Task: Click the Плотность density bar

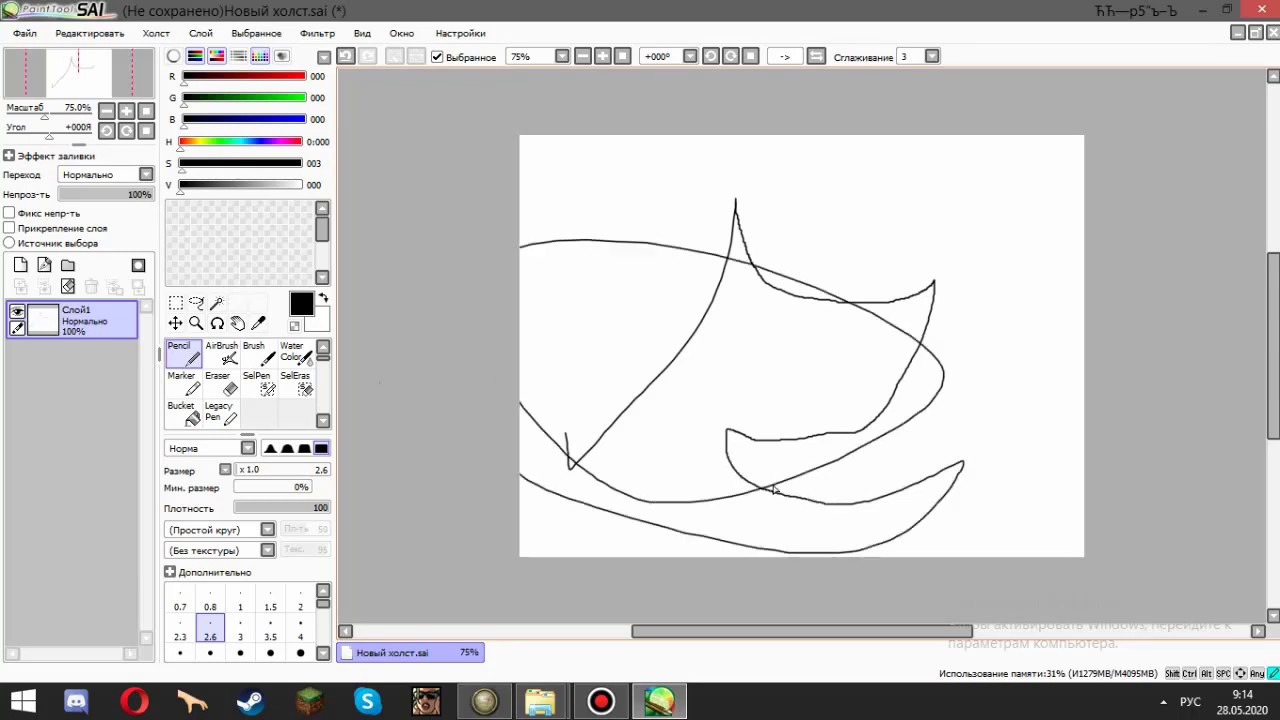Action: pos(281,508)
